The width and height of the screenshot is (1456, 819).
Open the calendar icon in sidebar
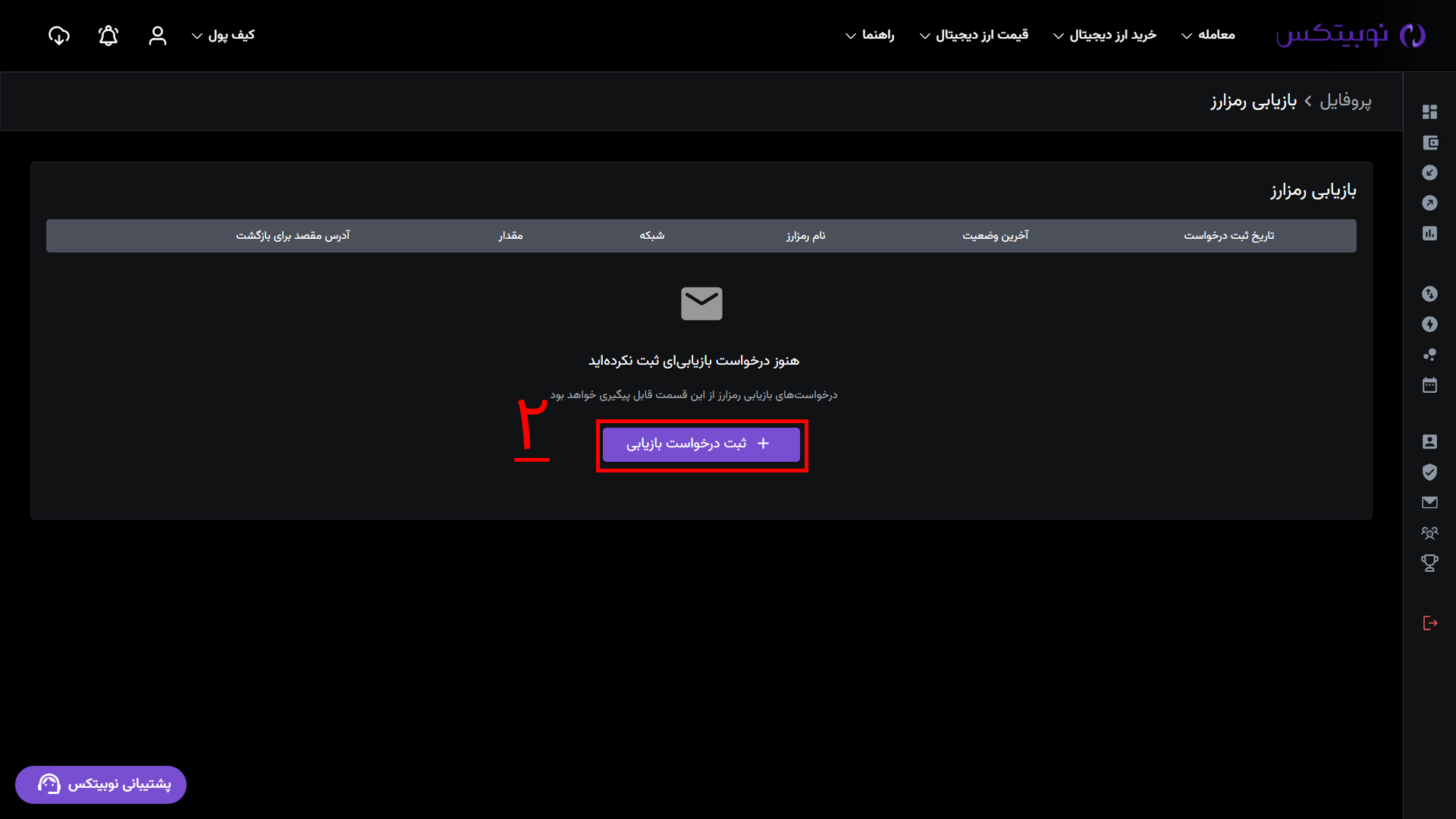pos(1429,385)
